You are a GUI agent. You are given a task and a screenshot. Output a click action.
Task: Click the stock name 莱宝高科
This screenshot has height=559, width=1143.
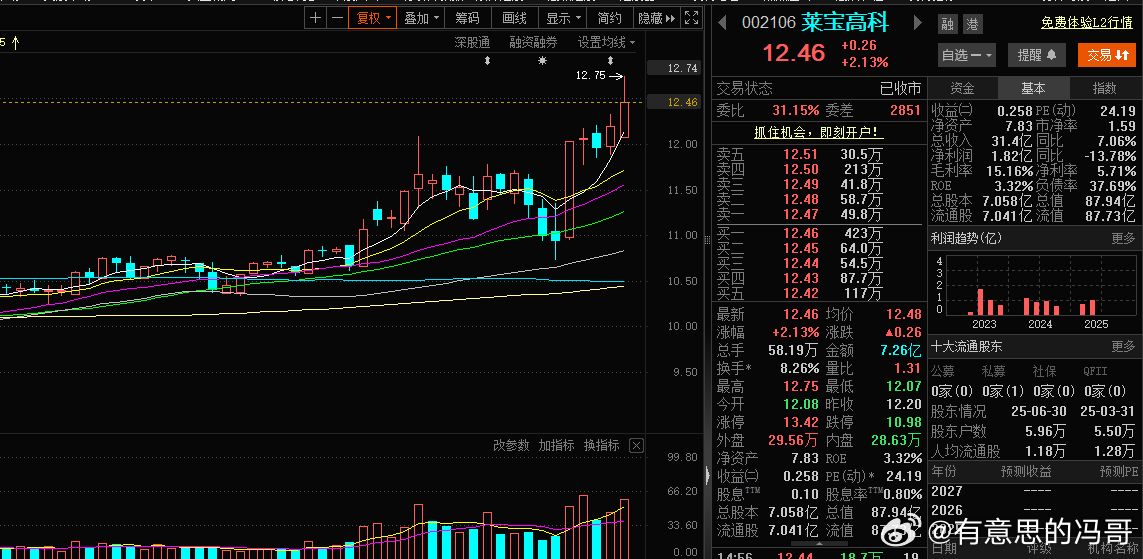[845, 23]
